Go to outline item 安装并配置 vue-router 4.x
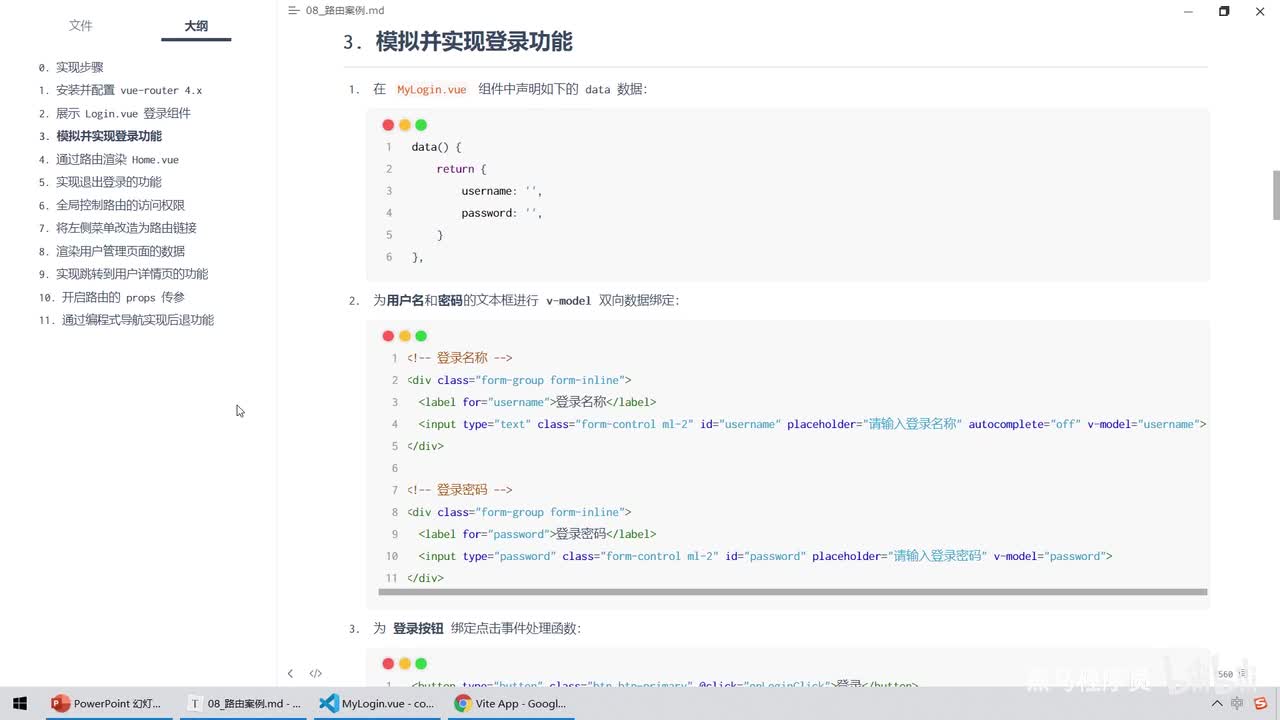Viewport: 1280px width, 720px height. click(120, 90)
